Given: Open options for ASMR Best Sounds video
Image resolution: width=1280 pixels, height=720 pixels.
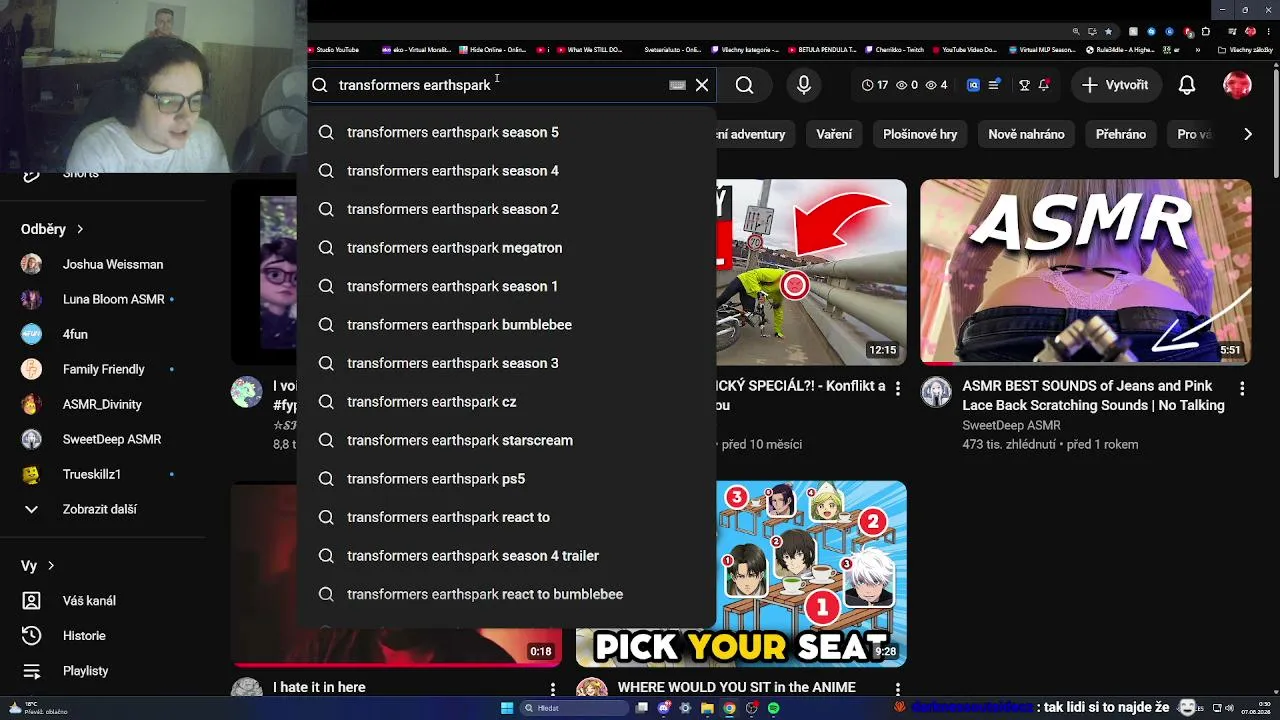Looking at the screenshot, I should 1242,388.
